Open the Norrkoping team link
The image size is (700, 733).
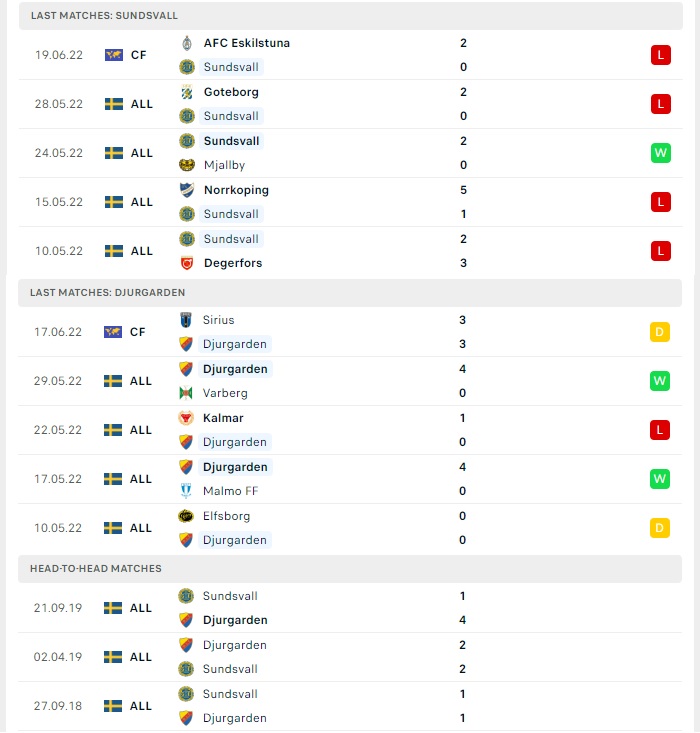coord(236,190)
